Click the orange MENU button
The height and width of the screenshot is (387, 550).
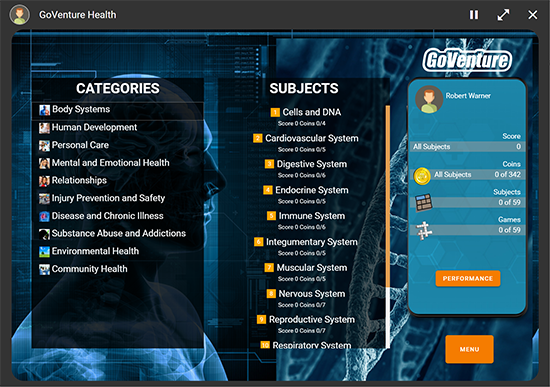pyautogui.click(x=469, y=349)
